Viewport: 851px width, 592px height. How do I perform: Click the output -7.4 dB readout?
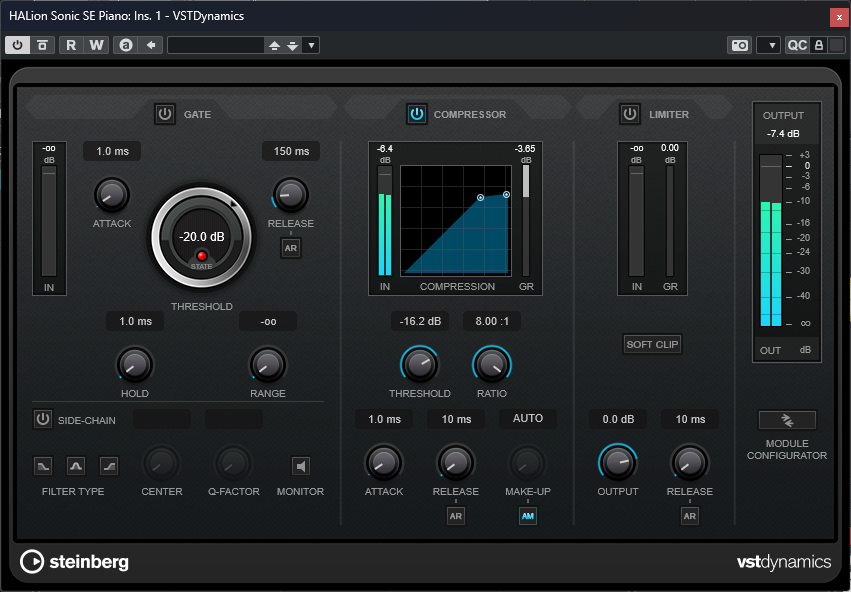point(783,133)
